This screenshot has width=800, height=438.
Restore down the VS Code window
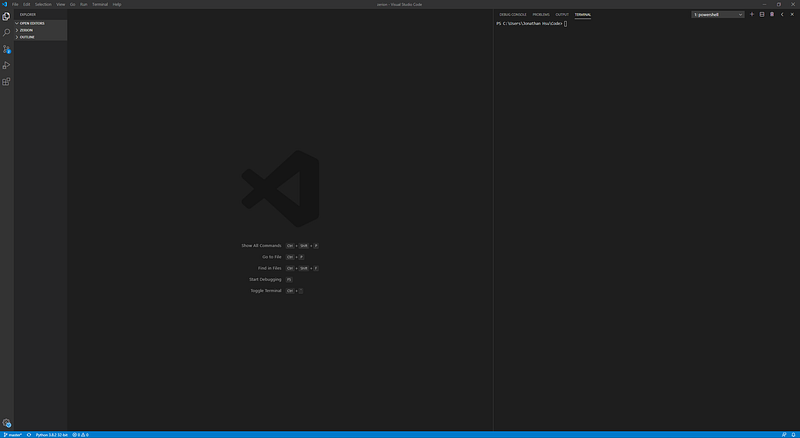(x=779, y=4)
